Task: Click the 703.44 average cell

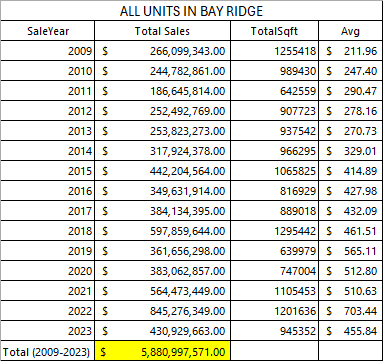Action: 350,311
